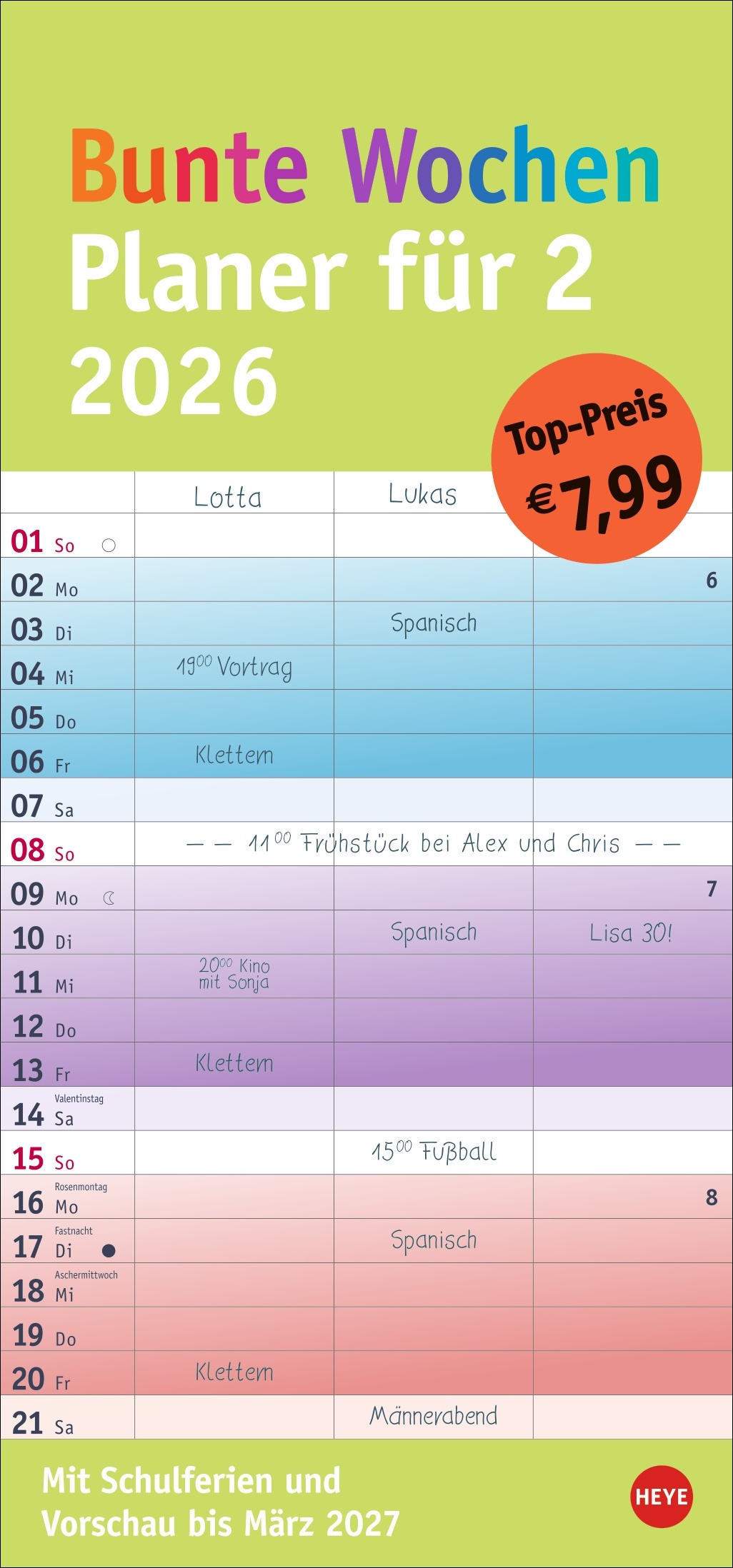Click the Lisa 30! note

click(x=631, y=933)
